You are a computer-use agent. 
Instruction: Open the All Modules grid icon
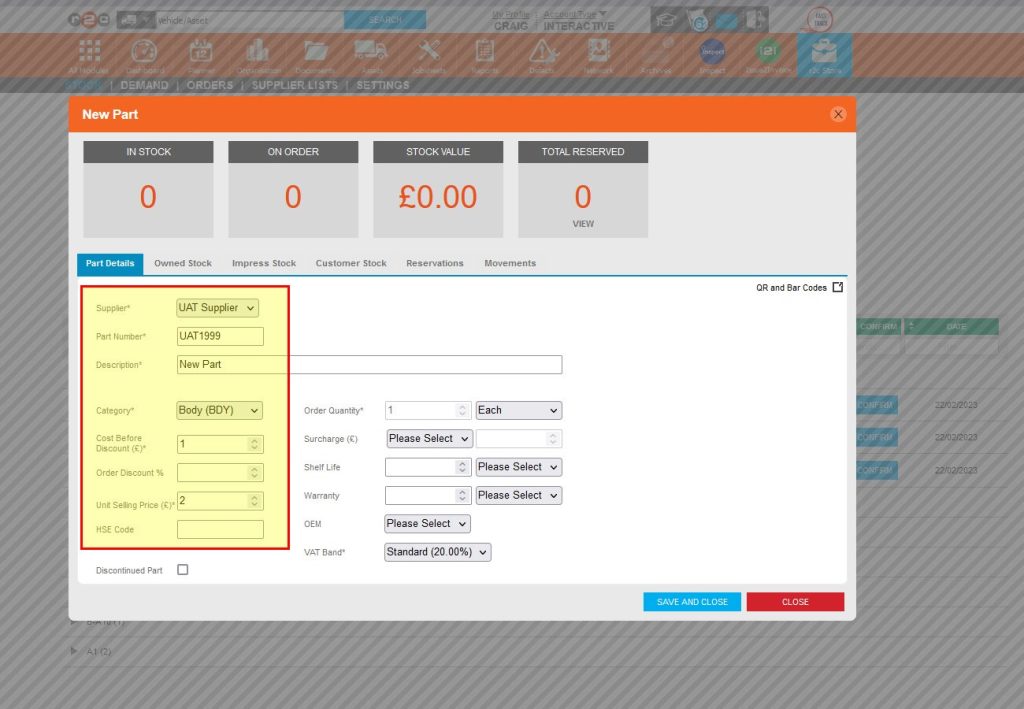coord(88,52)
